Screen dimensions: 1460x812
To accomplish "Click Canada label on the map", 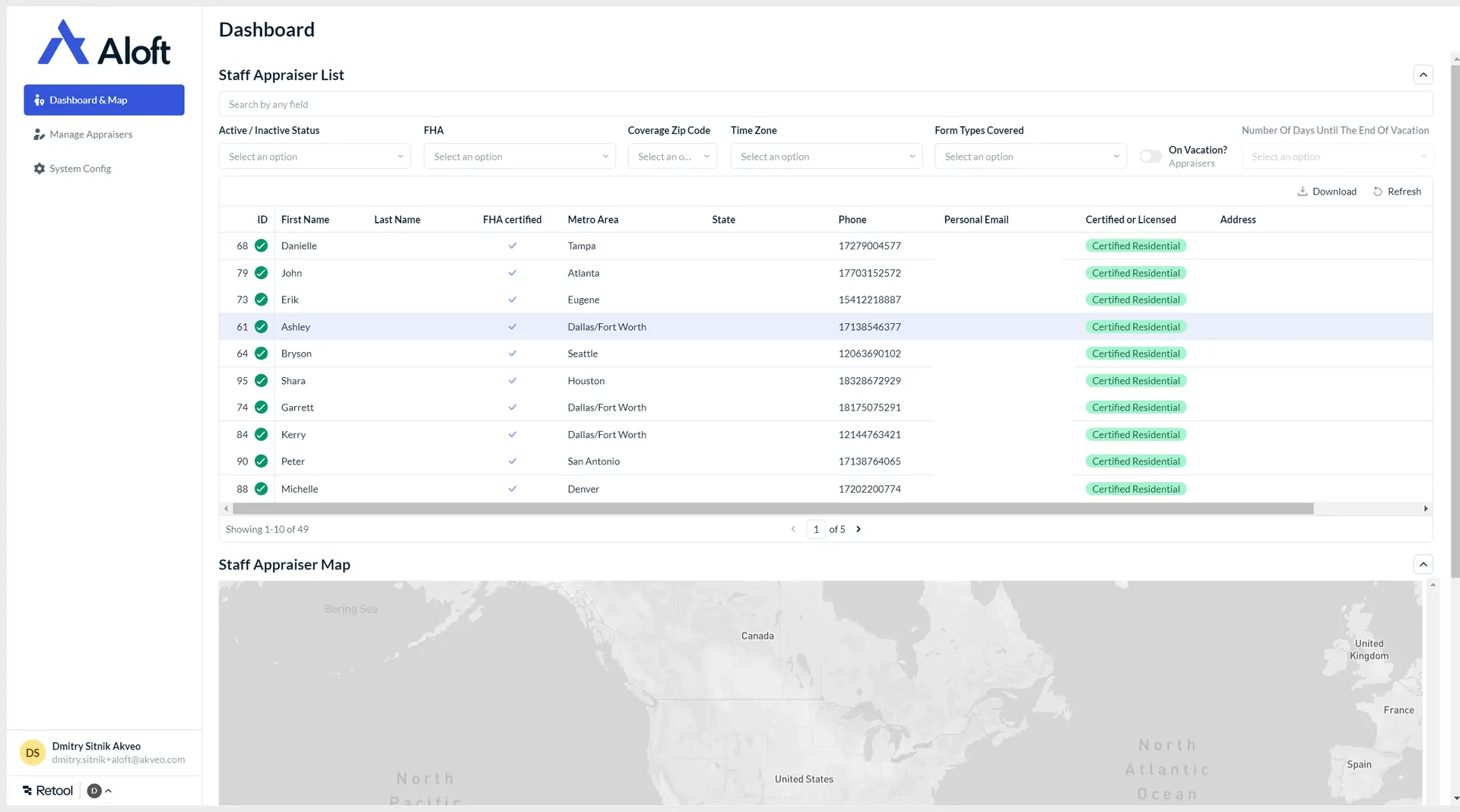I will tap(757, 636).
